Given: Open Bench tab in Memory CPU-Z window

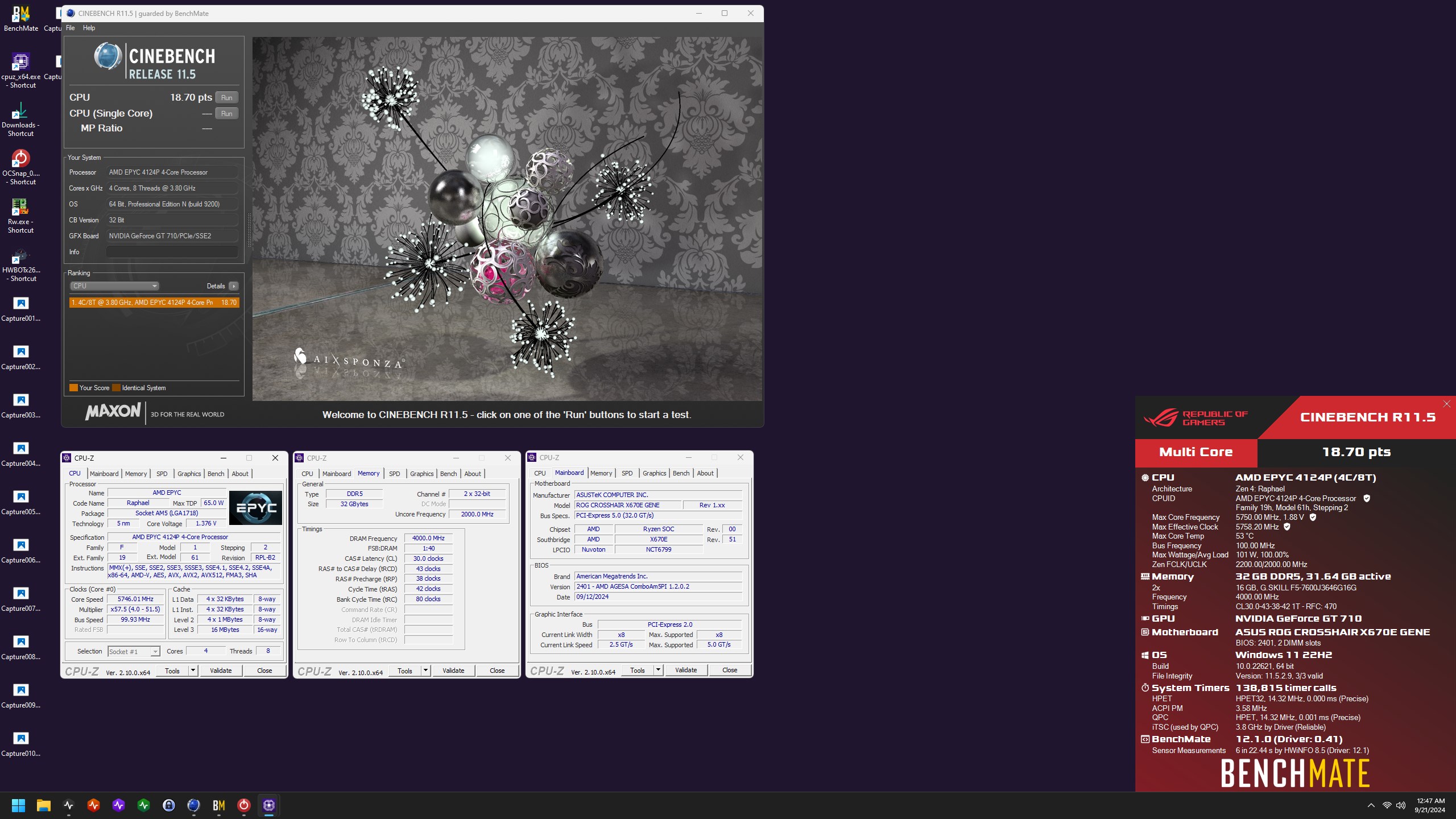Looking at the screenshot, I should click(x=448, y=474).
